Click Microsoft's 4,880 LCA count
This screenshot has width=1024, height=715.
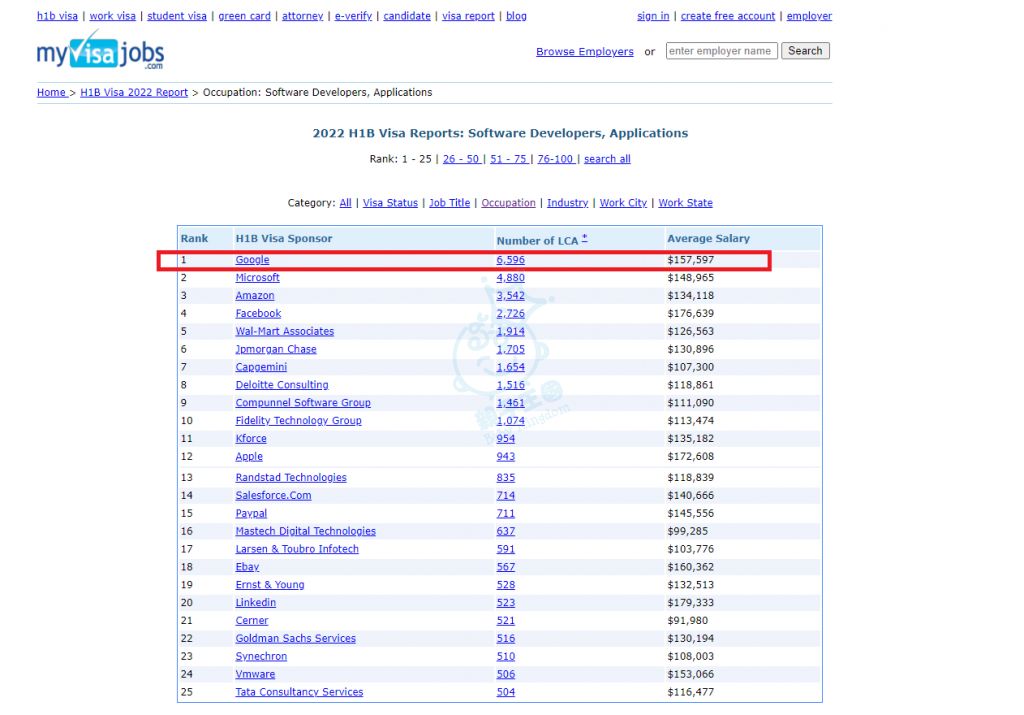coord(510,278)
